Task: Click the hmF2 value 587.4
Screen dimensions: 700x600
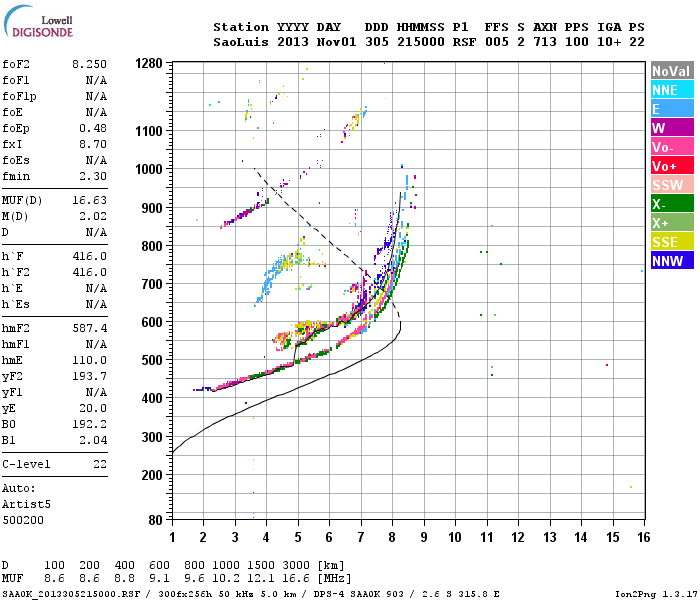Action: 89,329
